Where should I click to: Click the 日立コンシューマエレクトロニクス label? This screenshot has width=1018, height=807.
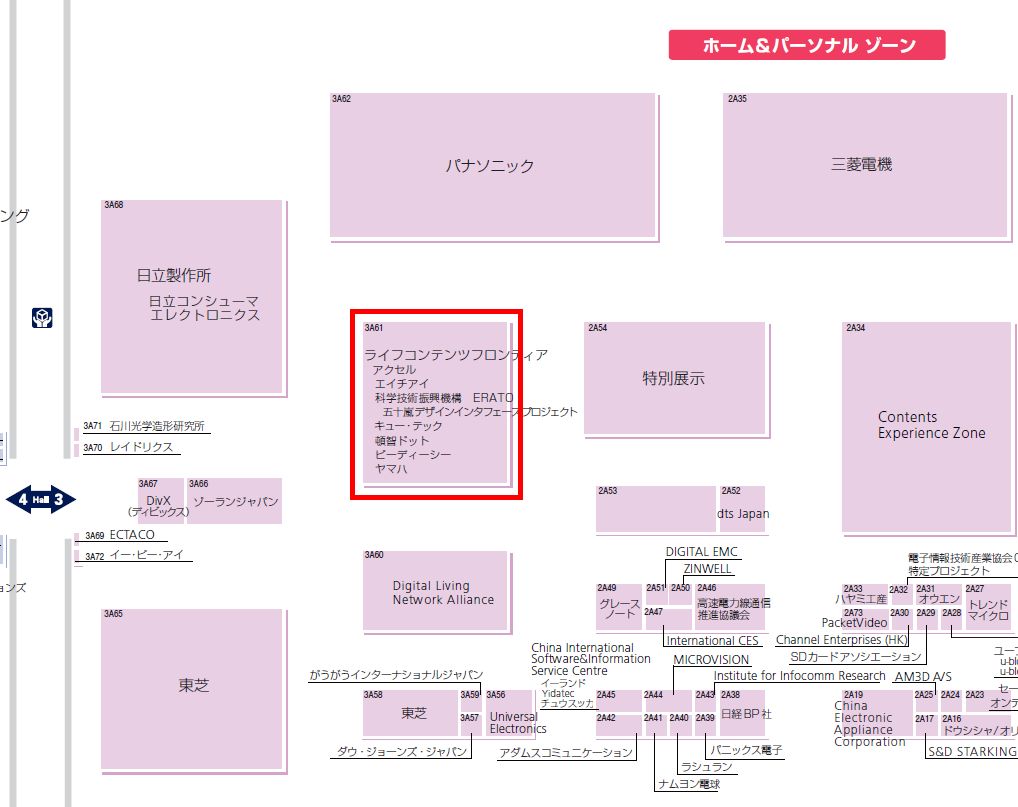pyautogui.click(x=205, y=308)
